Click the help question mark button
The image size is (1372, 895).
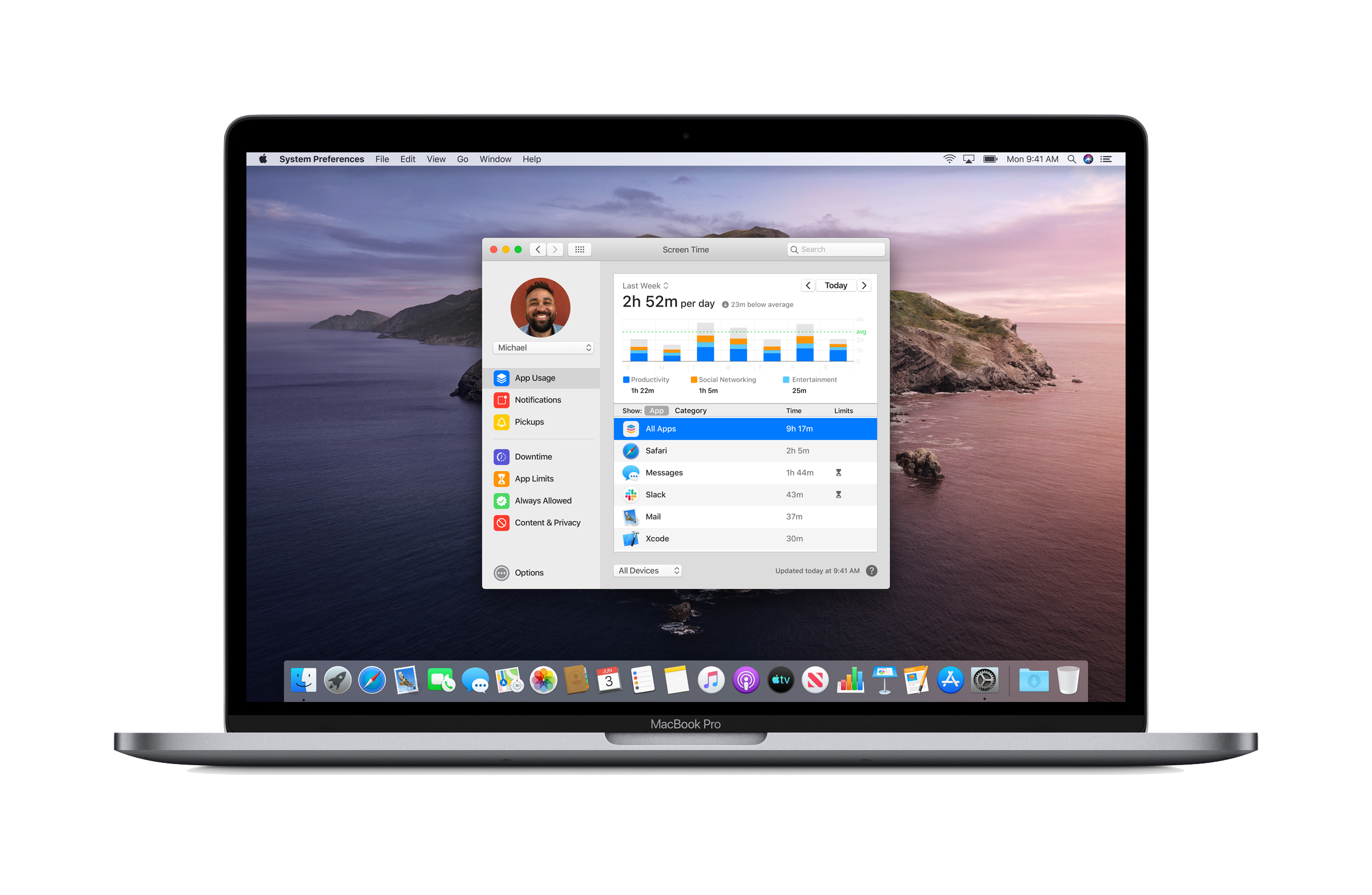pyautogui.click(x=872, y=571)
